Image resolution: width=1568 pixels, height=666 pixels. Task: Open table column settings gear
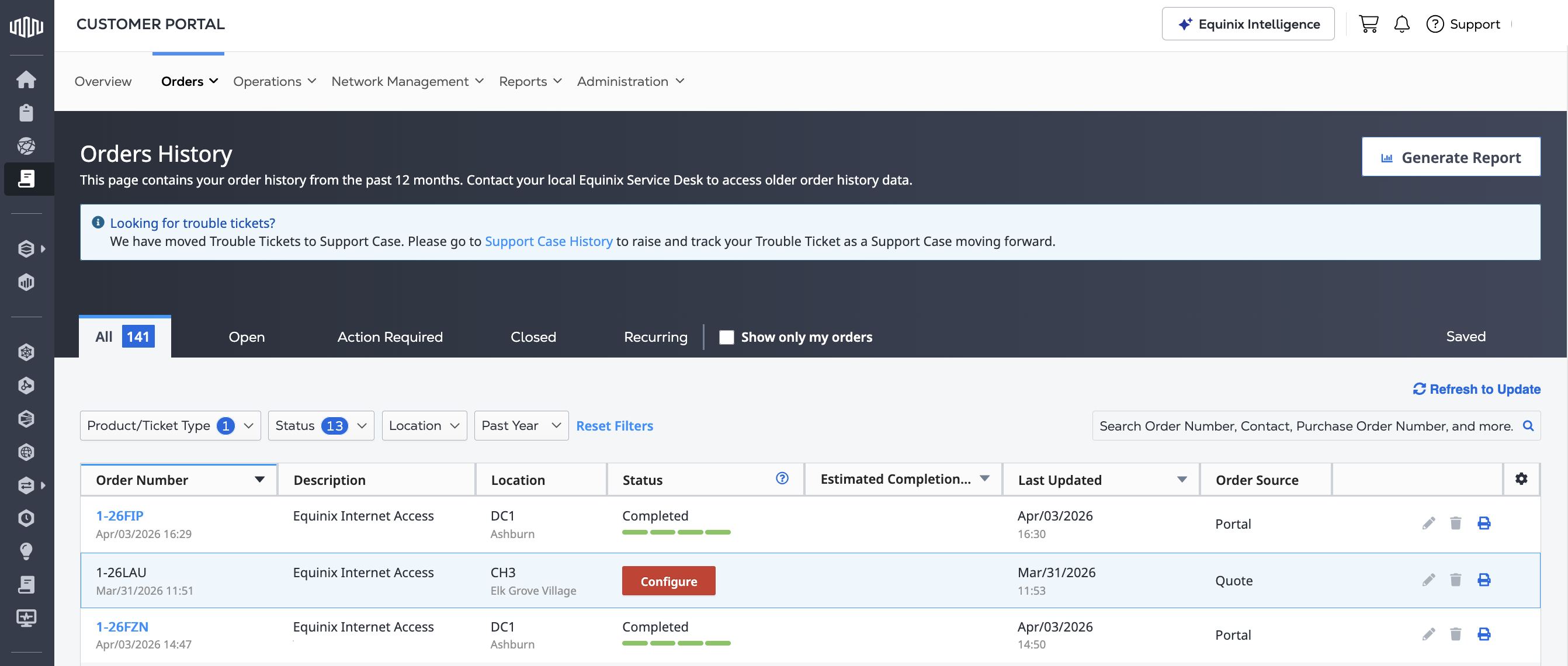(x=1521, y=478)
